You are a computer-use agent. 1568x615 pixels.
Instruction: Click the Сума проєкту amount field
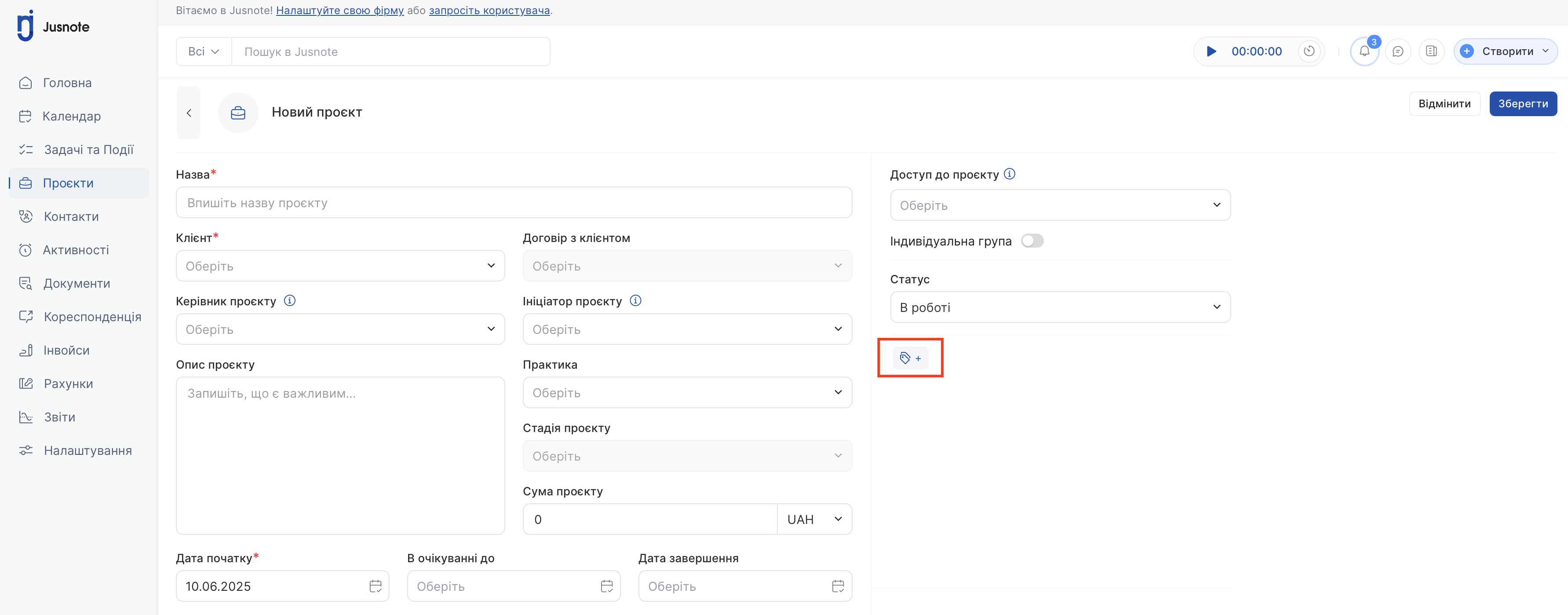tap(650, 519)
